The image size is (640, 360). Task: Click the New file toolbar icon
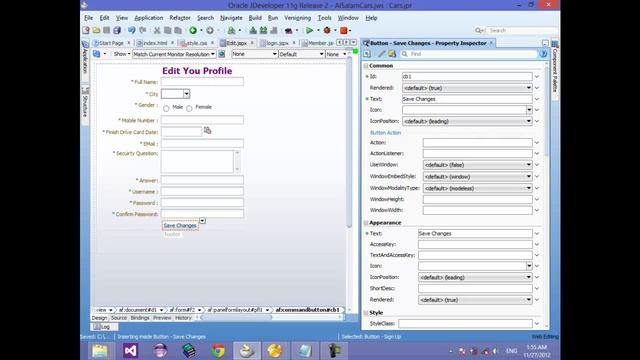pos(86,30)
